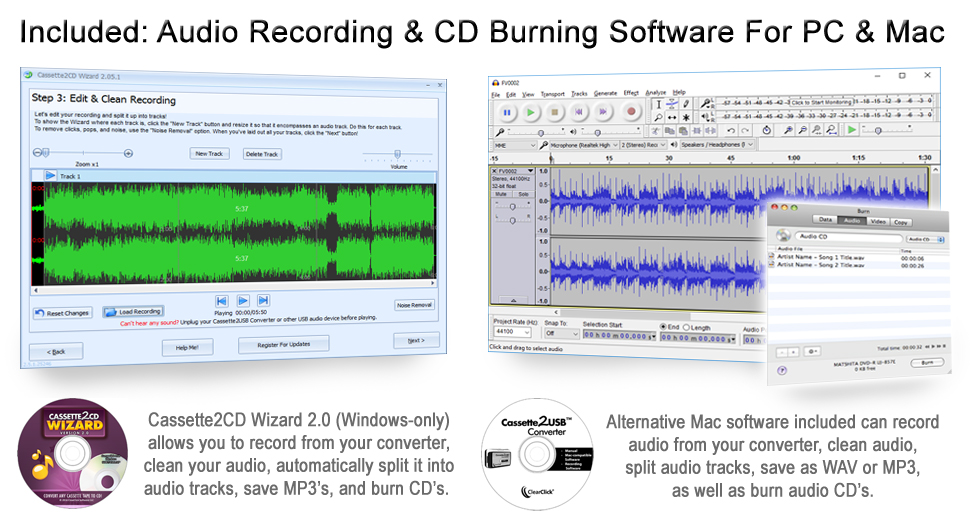Redo action in Audacity
The height and width of the screenshot is (518, 970).
(x=745, y=131)
